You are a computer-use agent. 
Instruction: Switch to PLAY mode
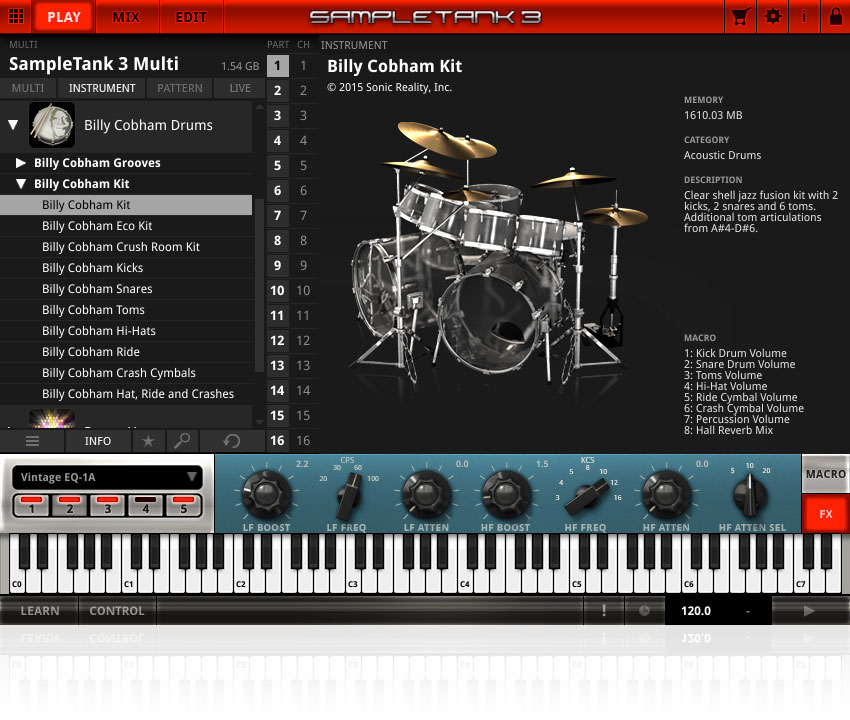coord(64,17)
